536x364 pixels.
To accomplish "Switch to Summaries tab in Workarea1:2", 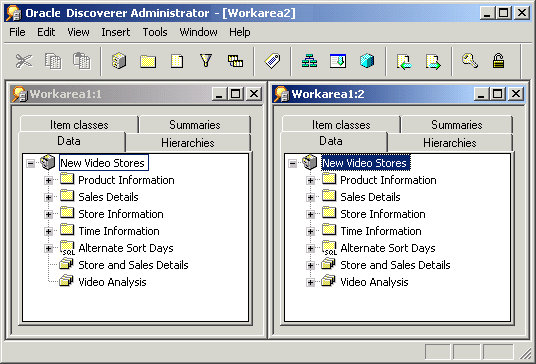I will [456, 124].
